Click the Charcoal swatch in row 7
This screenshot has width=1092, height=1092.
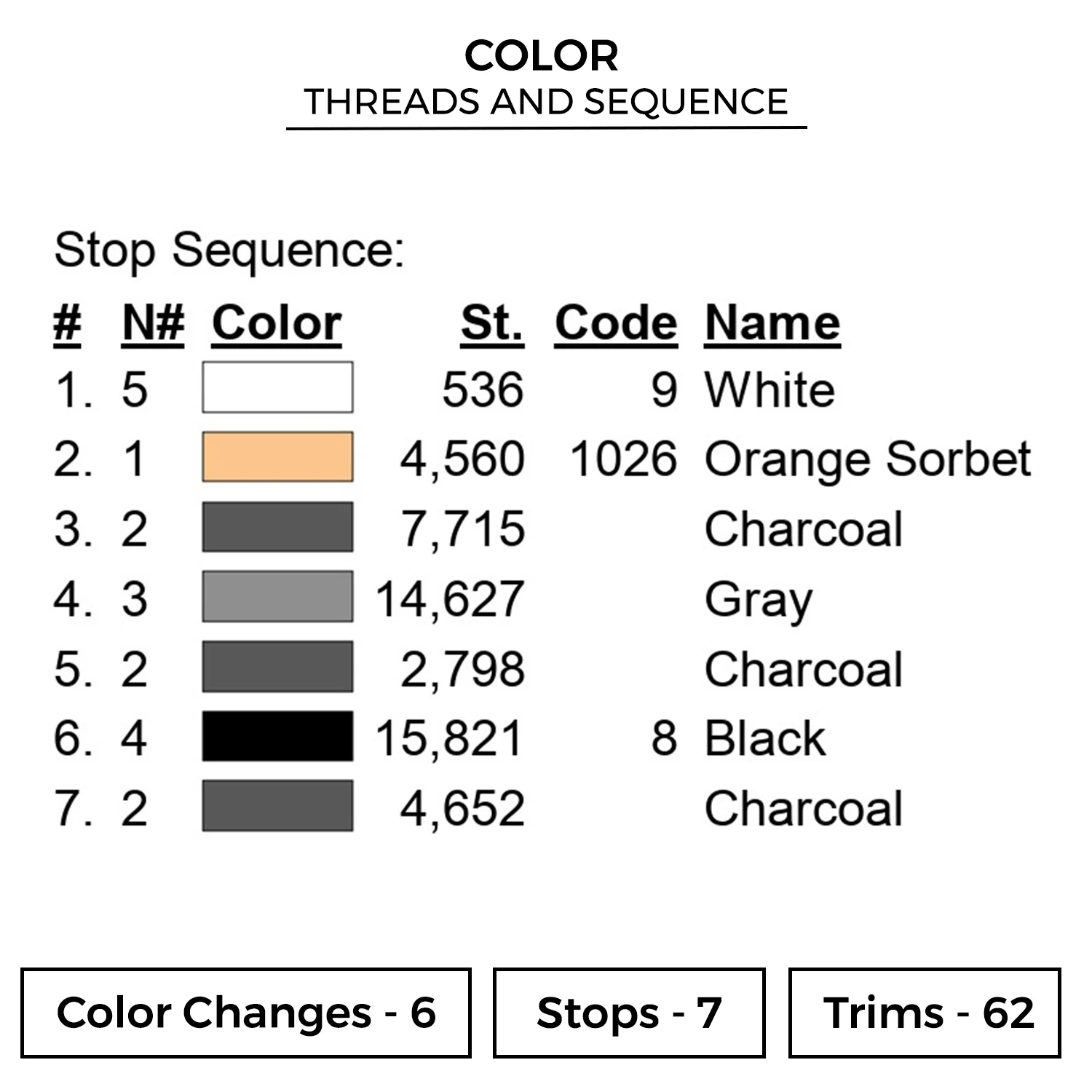click(x=277, y=806)
